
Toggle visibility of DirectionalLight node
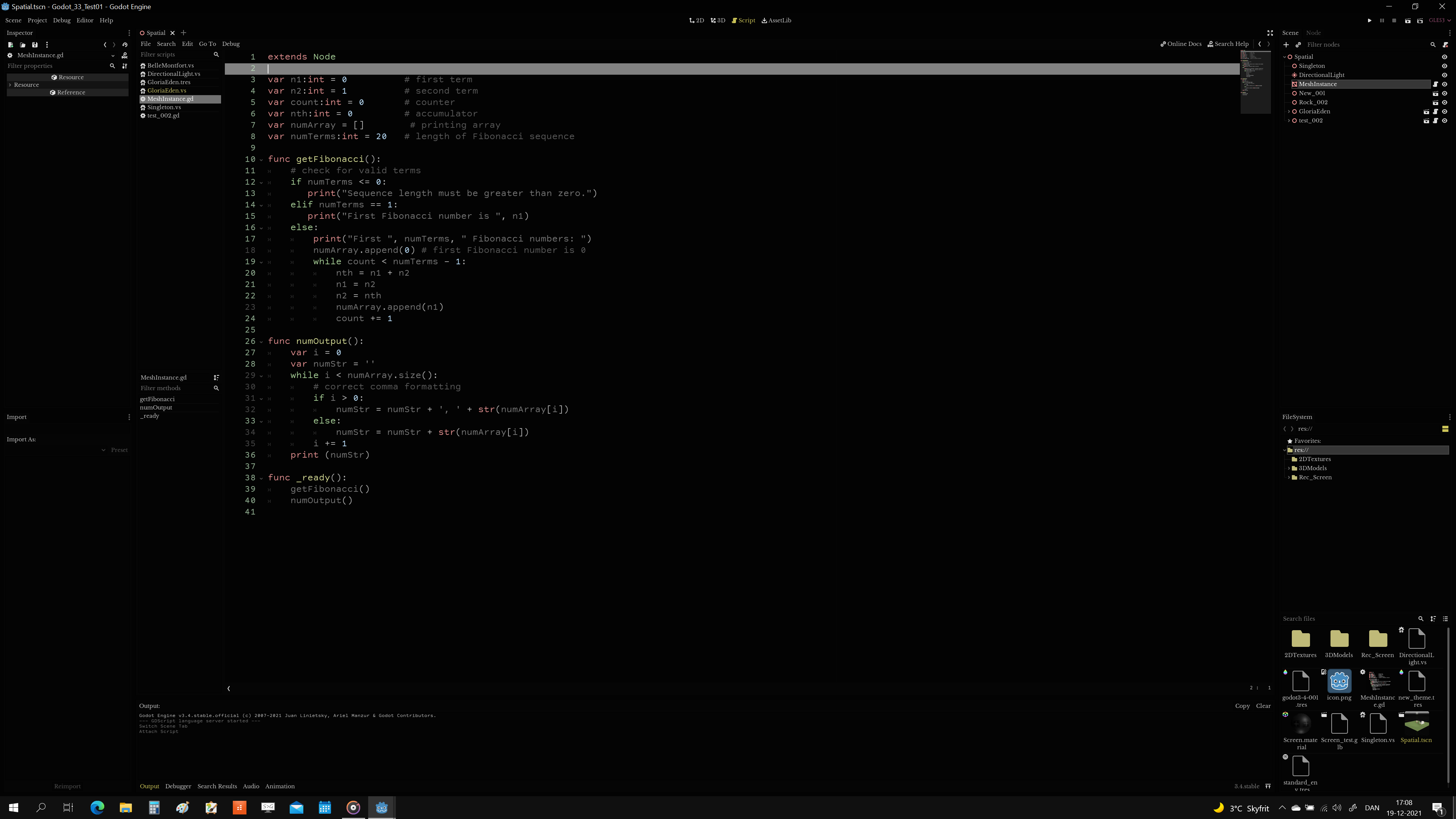pyautogui.click(x=1445, y=75)
